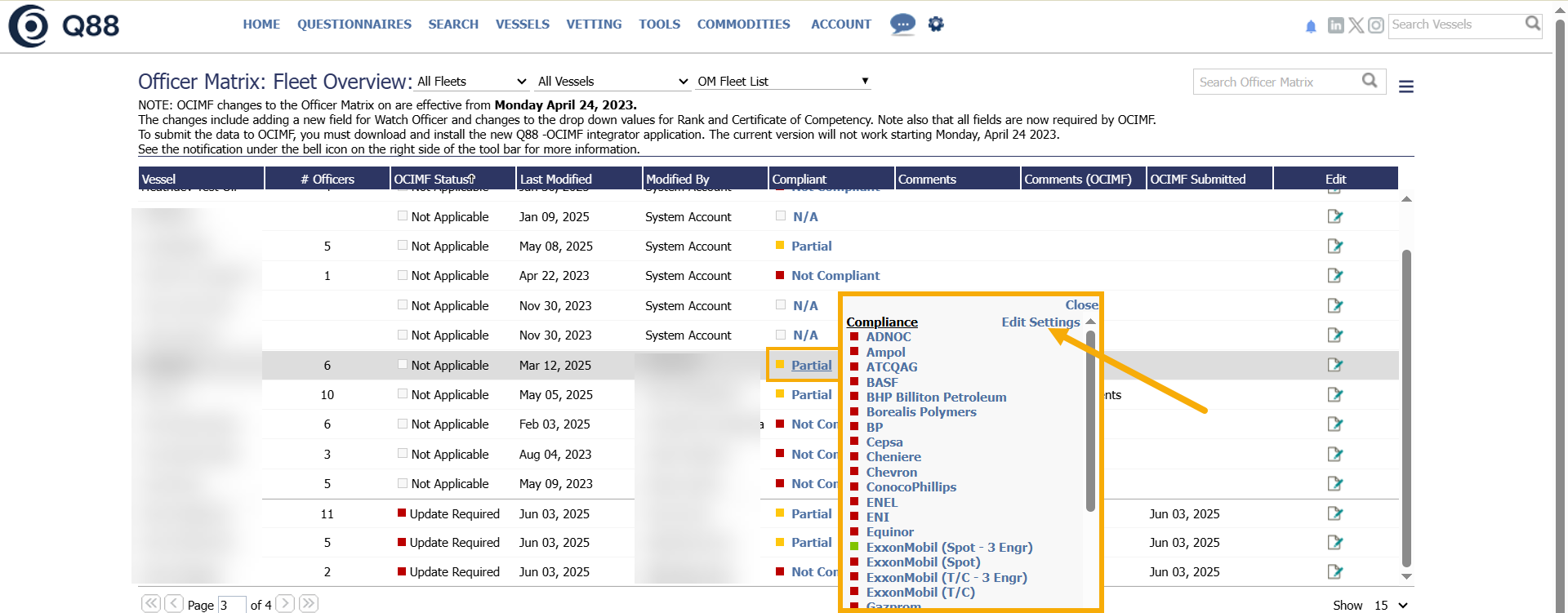The width and height of the screenshot is (1568, 613).
Task: Open the VETTING menu
Action: pyautogui.click(x=594, y=24)
